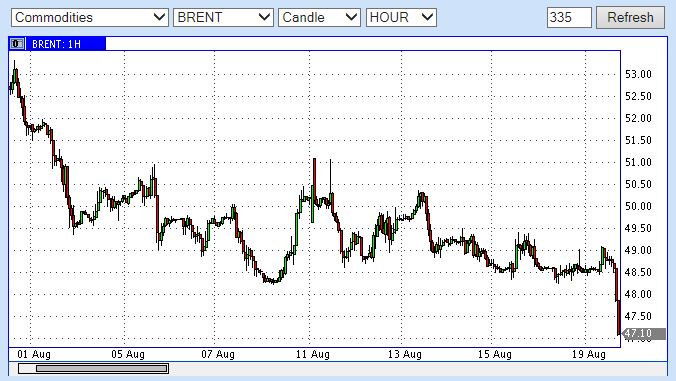Image resolution: width=676 pixels, height=381 pixels.
Task: Open the Commodities category dropdown
Action: tap(90, 18)
